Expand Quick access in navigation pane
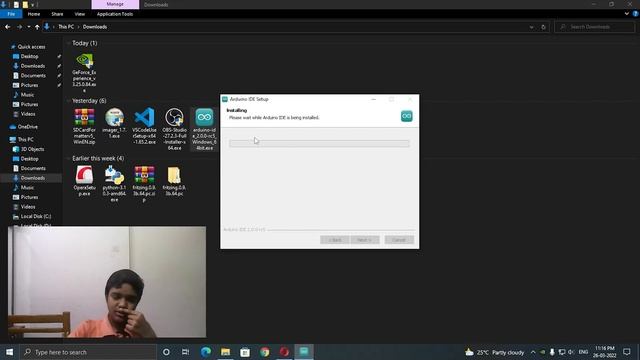The width and height of the screenshot is (640, 360). (x=6, y=47)
